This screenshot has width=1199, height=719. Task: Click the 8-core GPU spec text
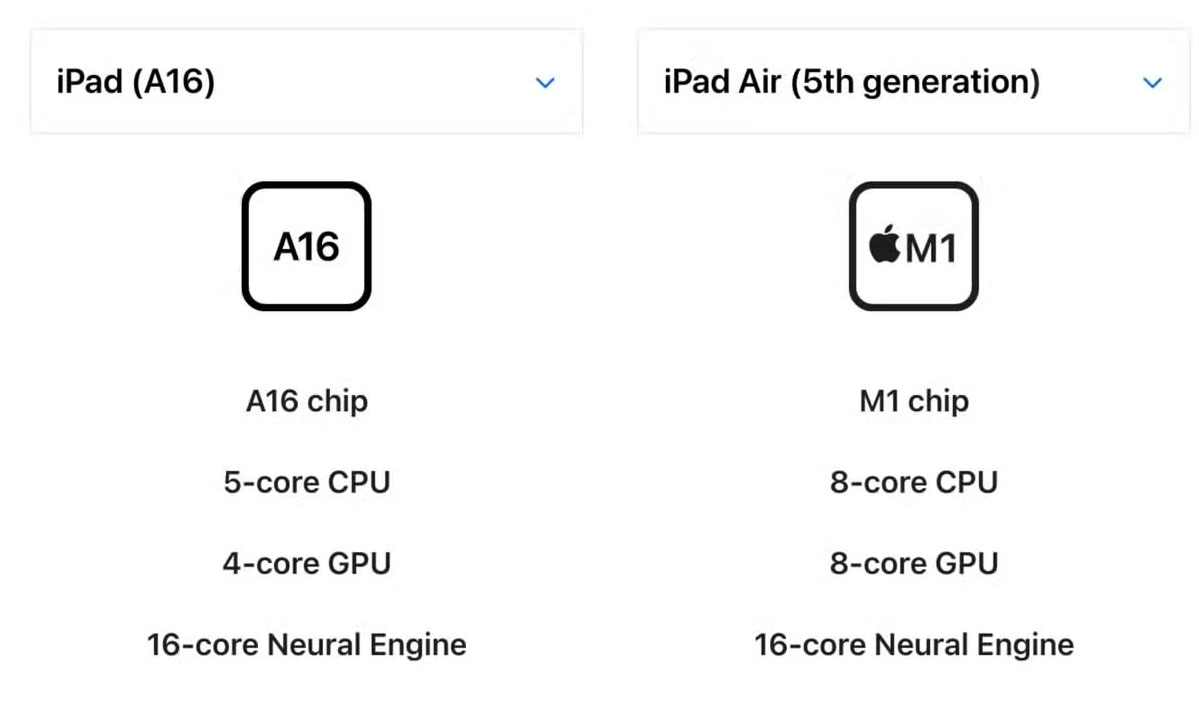click(x=912, y=563)
